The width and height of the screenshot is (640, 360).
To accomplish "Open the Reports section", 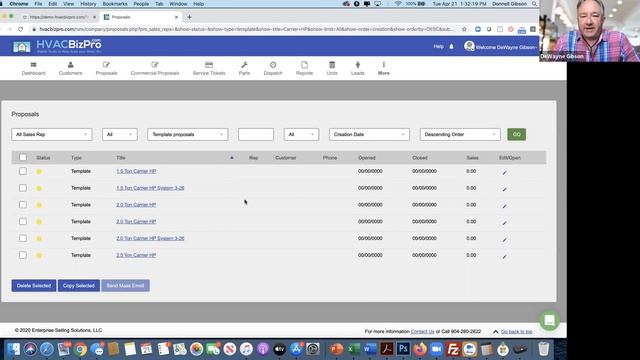I will (304, 69).
